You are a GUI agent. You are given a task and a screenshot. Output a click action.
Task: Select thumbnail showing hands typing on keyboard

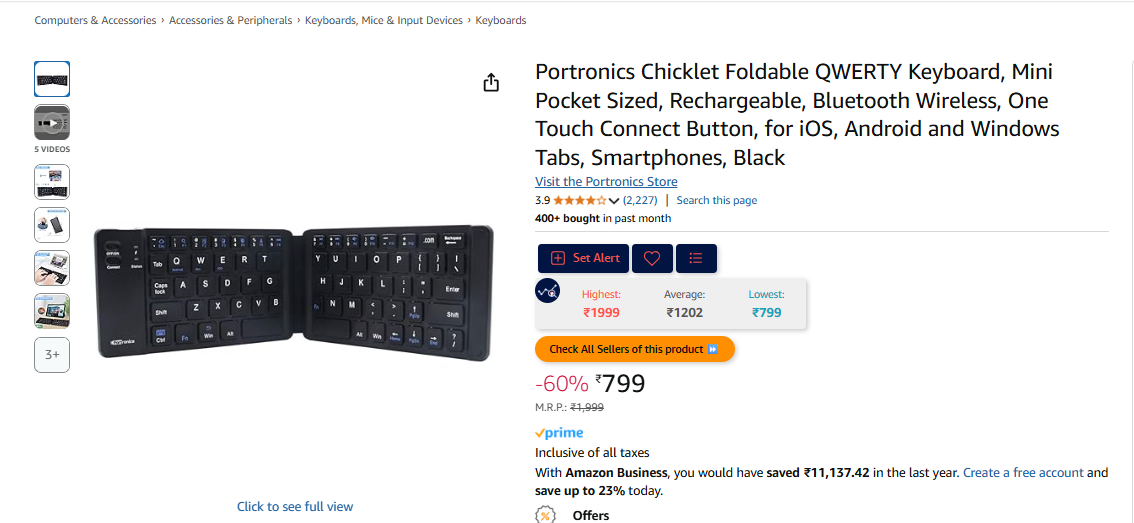(52, 268)
